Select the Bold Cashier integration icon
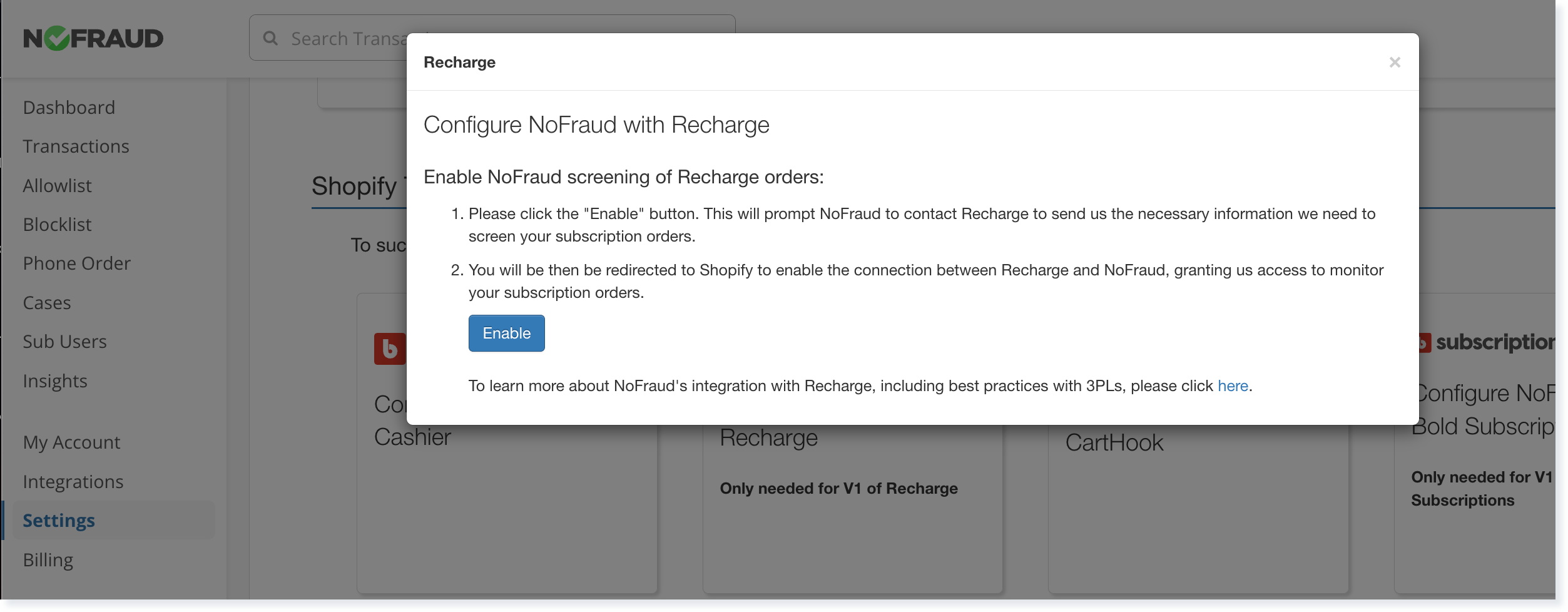This screenshot has width=1568, height=612. coord(389,349)
